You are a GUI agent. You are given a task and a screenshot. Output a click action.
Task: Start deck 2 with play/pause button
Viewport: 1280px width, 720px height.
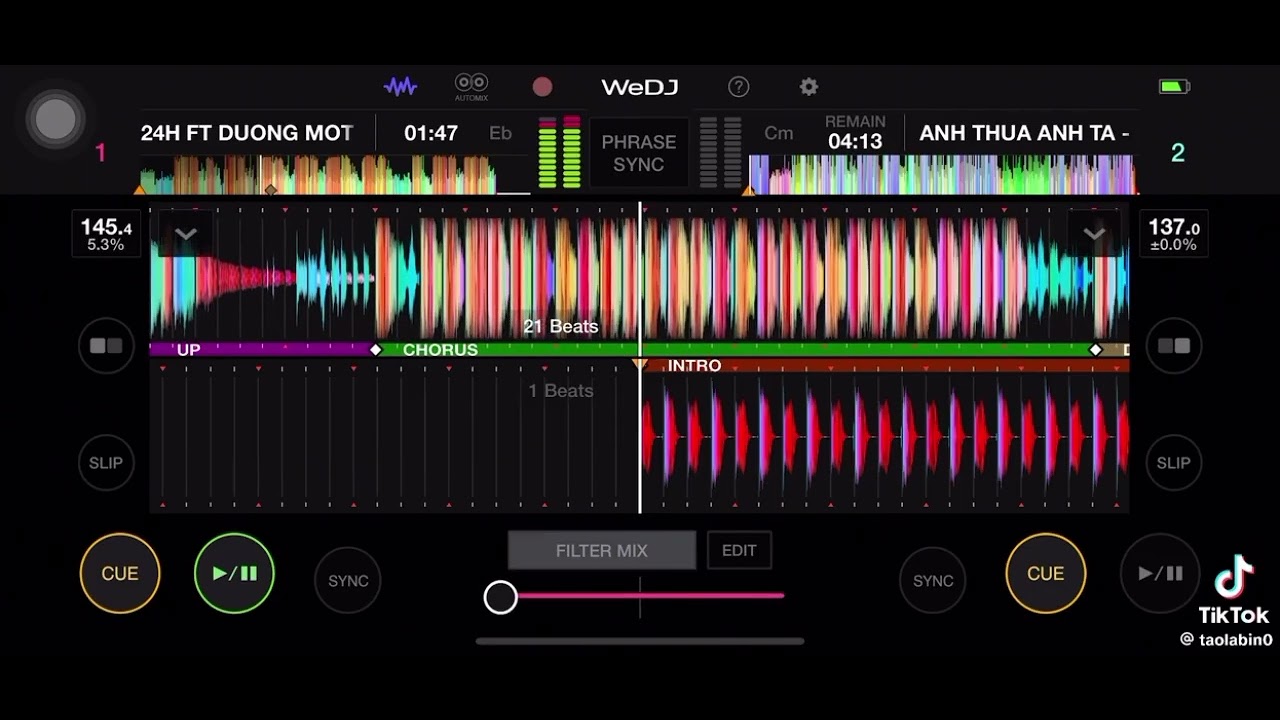1160,573
